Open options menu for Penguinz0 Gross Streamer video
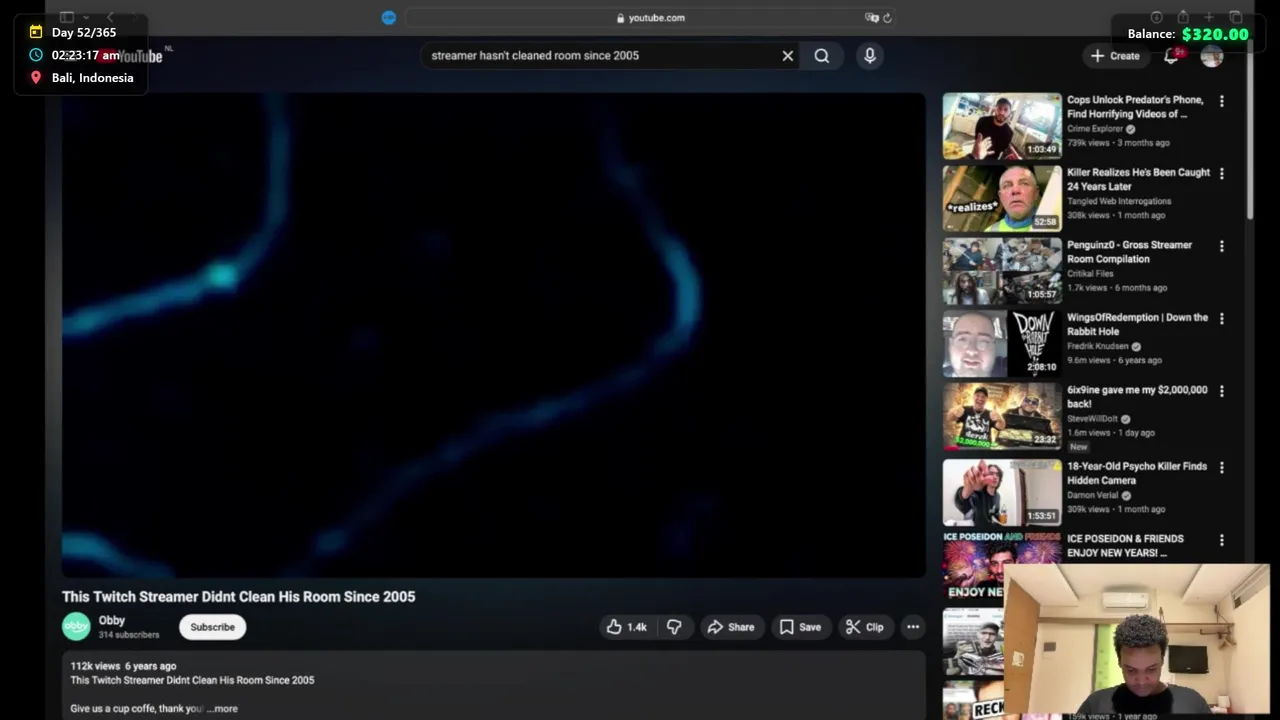Image resolution: width=1280 pixels, height=720 pixels. pos(1221,246)
